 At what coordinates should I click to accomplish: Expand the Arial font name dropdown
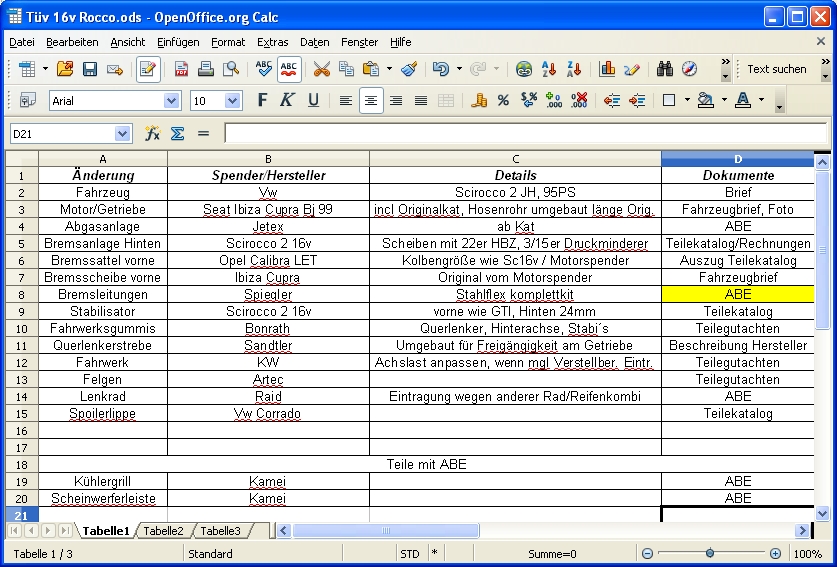point(171,101)
